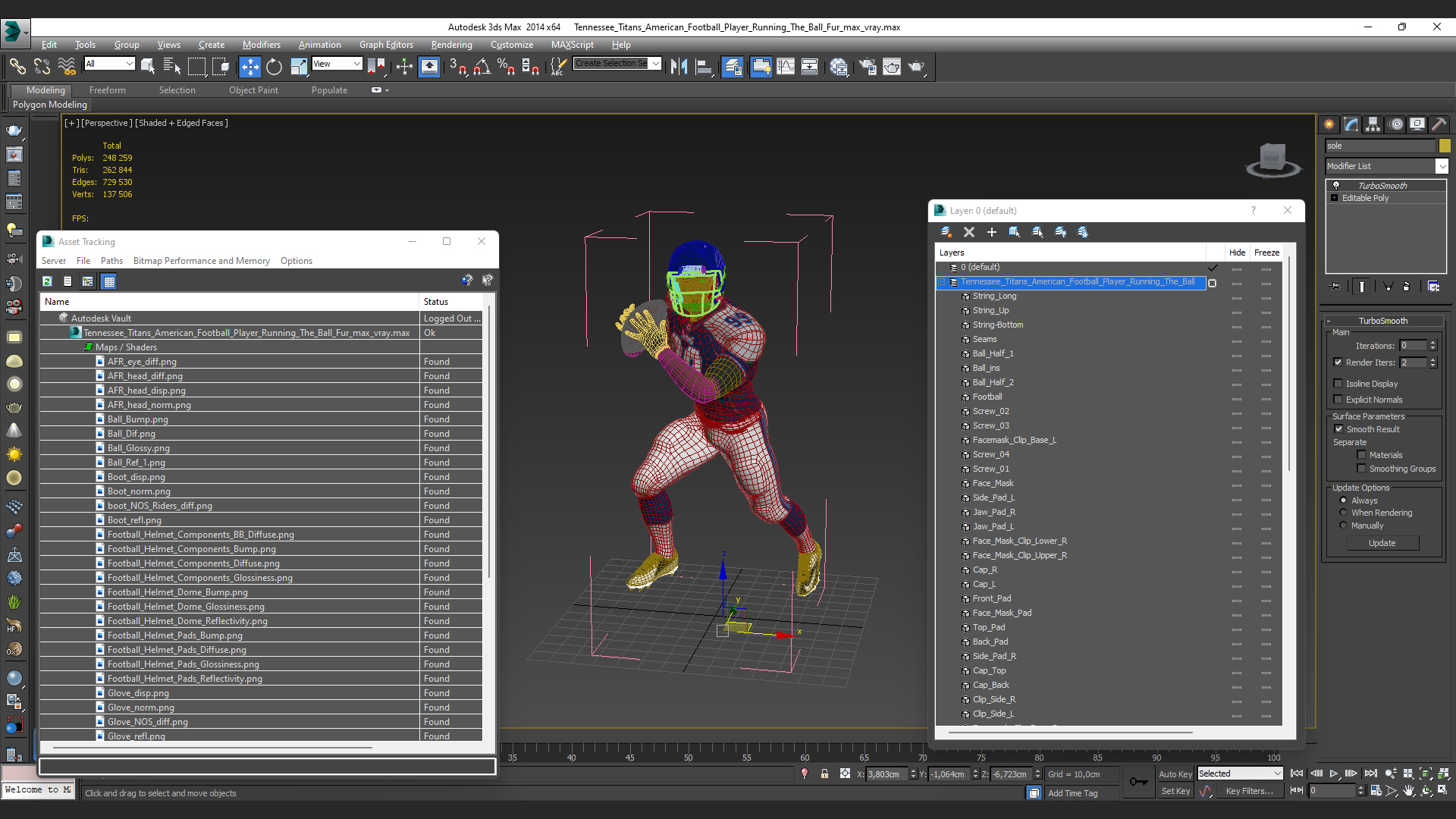The height and width of the screenshot is (819, 1456).
Task: Enable Separate by Materials checkbox
Action: (x=1361, y=455)
